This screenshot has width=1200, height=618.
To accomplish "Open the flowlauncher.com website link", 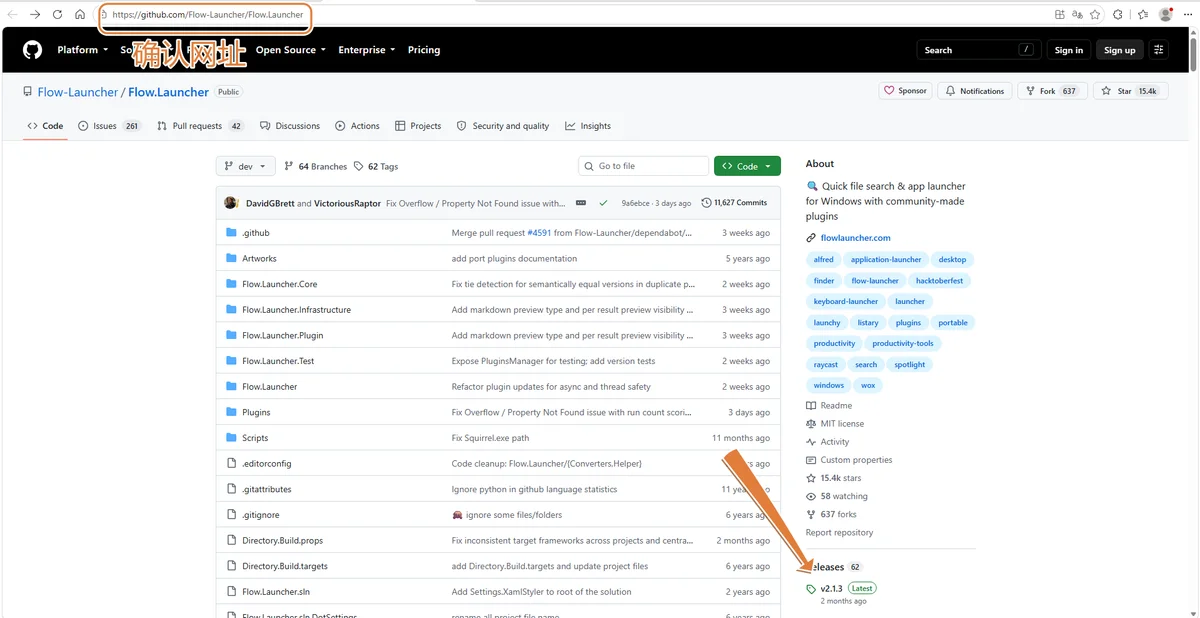I will tap(855, 238).
